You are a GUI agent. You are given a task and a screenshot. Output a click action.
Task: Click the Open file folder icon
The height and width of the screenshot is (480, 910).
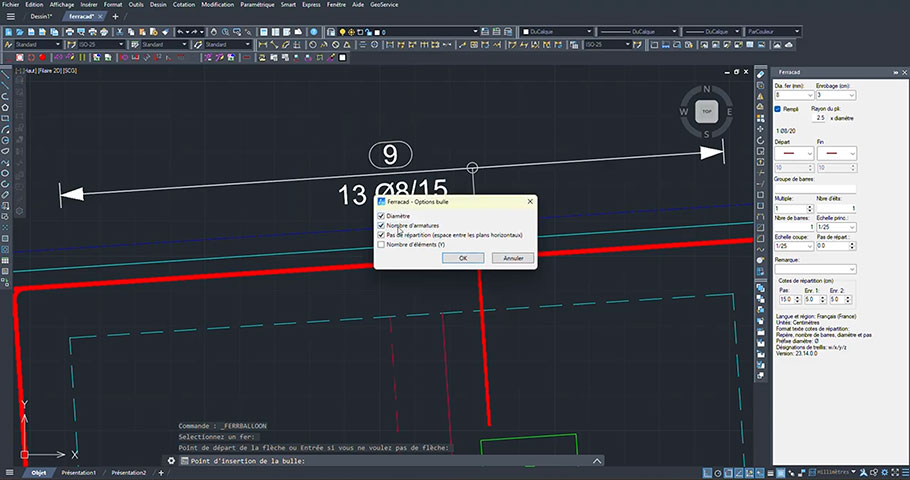[20, 32]
